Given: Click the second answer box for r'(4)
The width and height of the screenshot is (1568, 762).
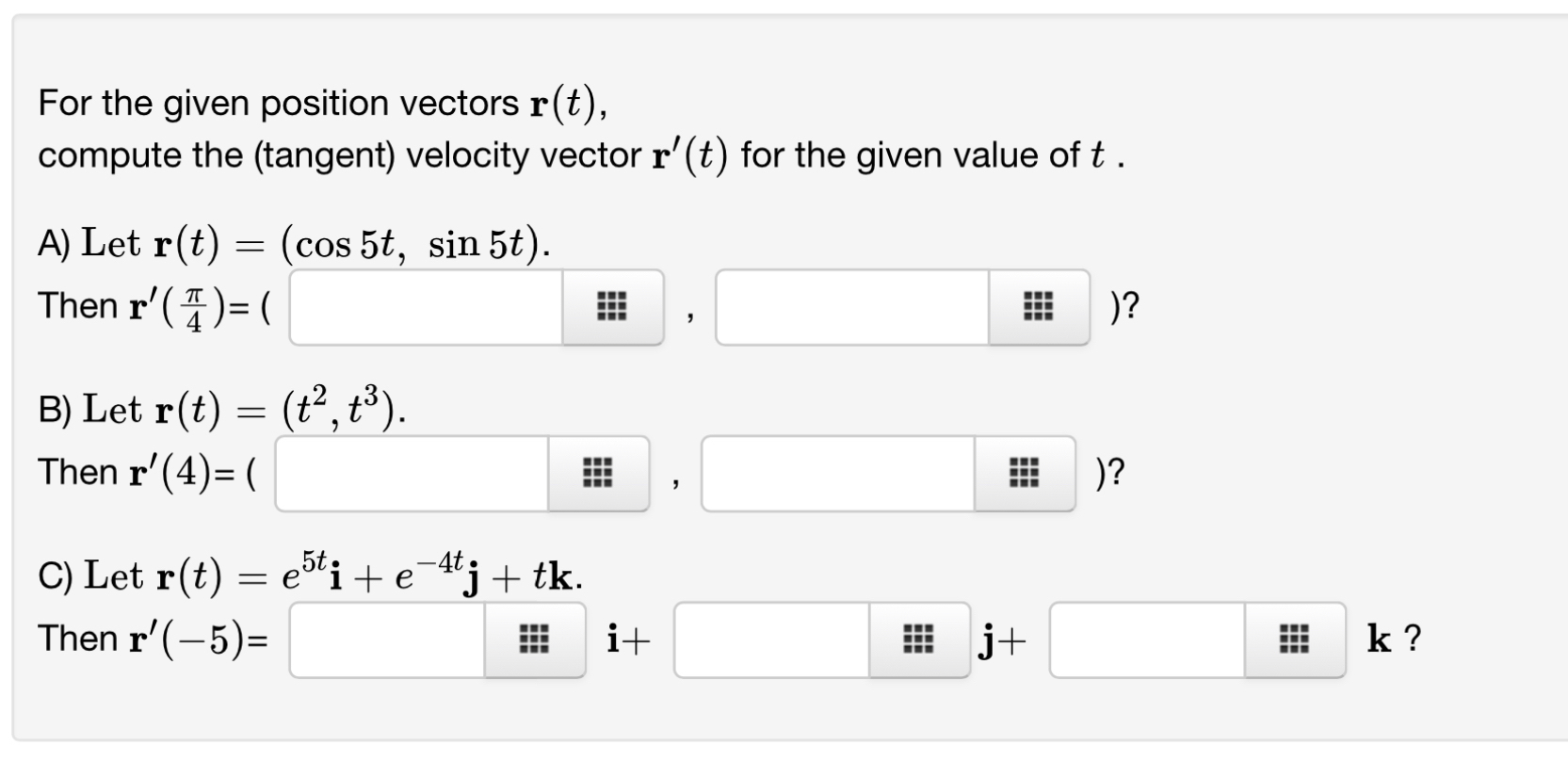Looking at the screenshot, I should 838,474.
